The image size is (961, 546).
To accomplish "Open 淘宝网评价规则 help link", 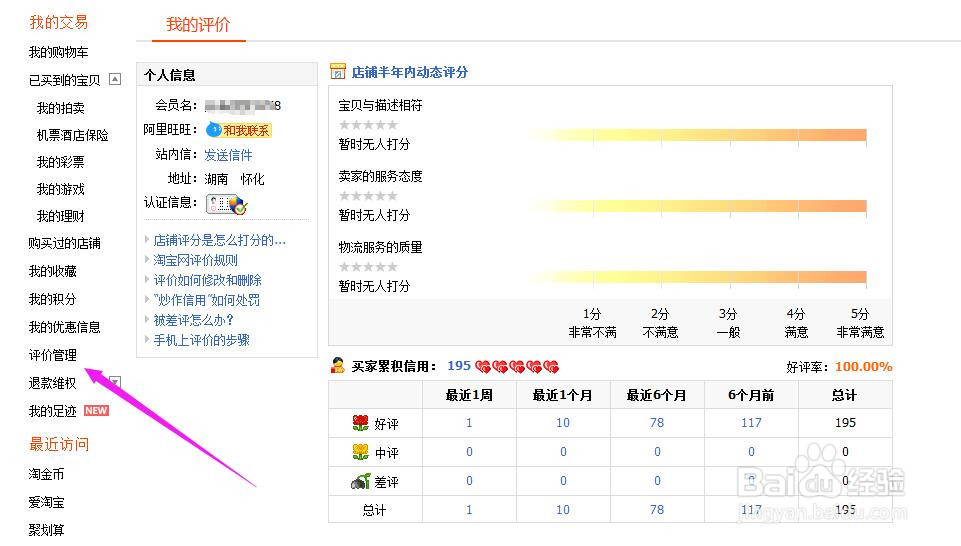I will tap(196, 260).
